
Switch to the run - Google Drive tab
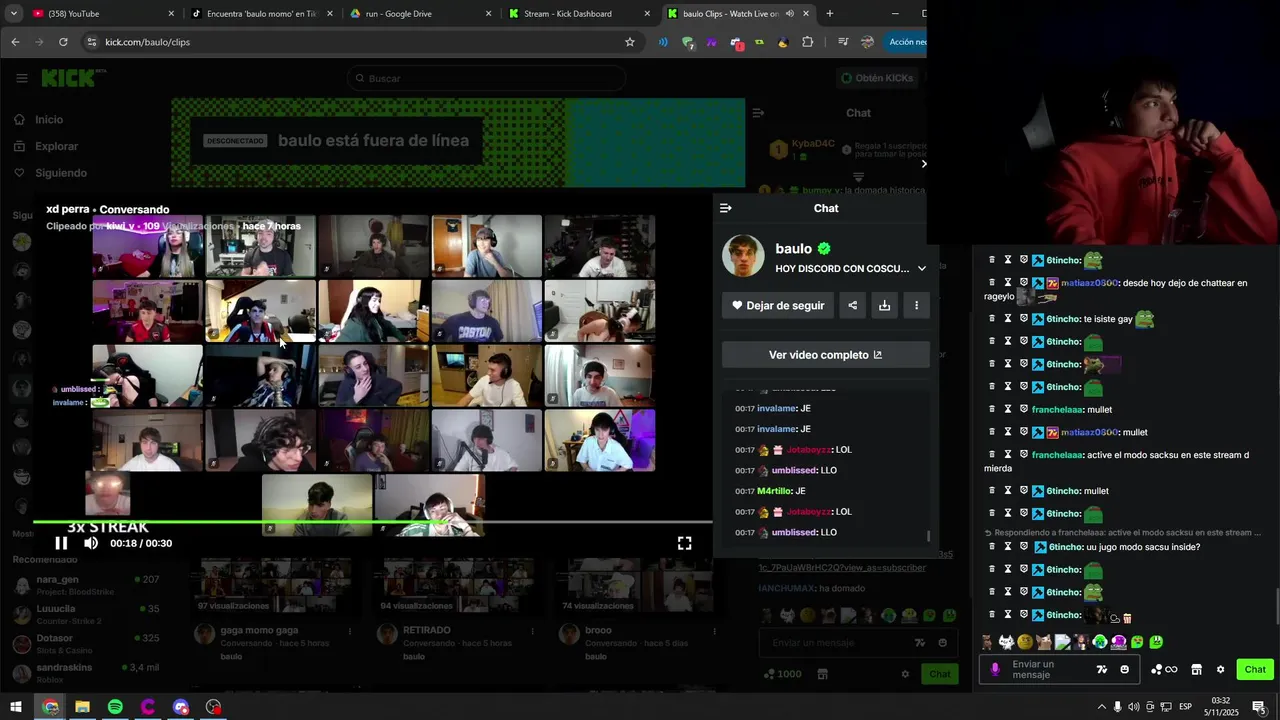[x=420, y=14]
